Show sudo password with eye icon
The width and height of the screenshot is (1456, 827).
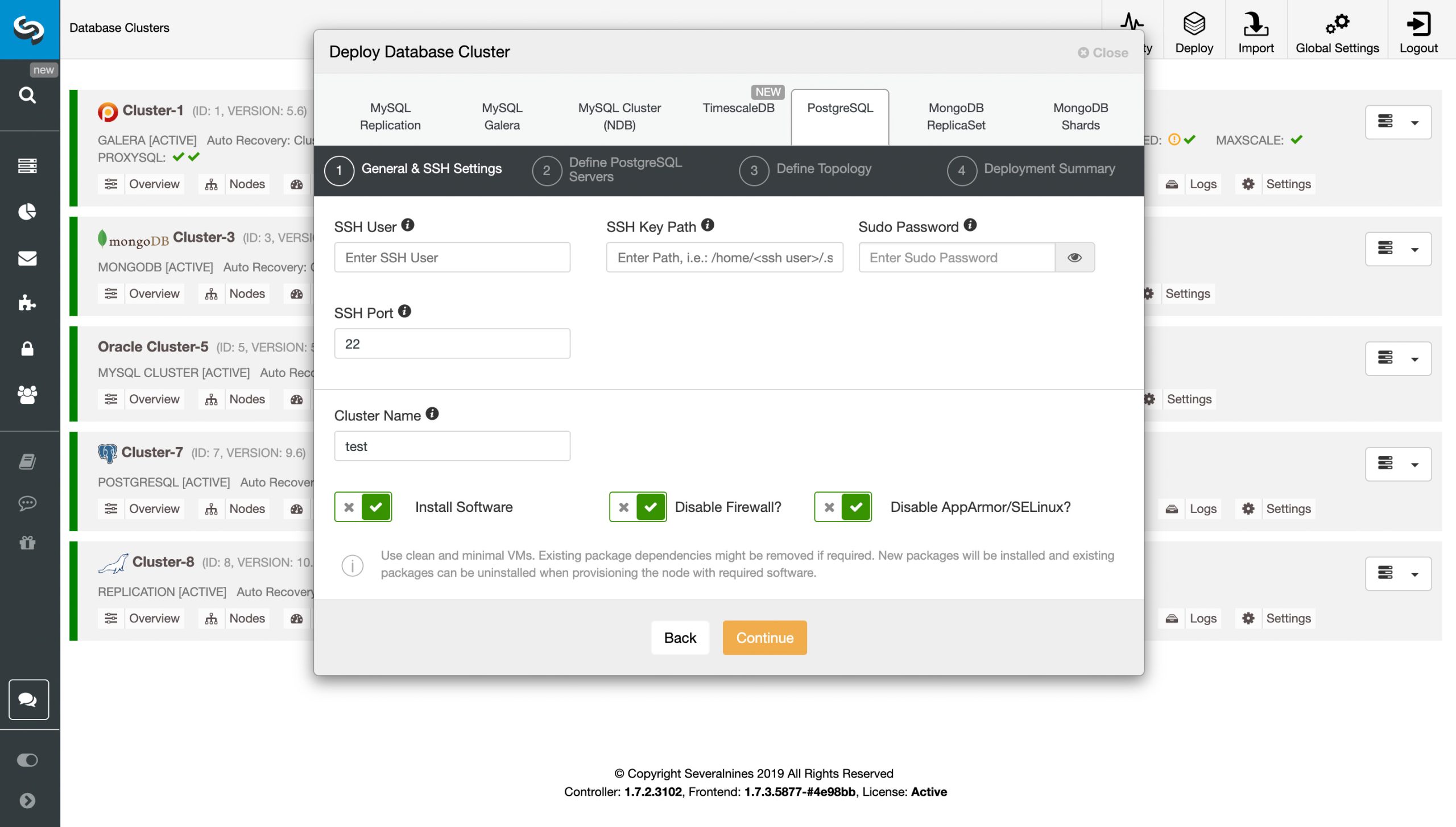click(1074, 258)
